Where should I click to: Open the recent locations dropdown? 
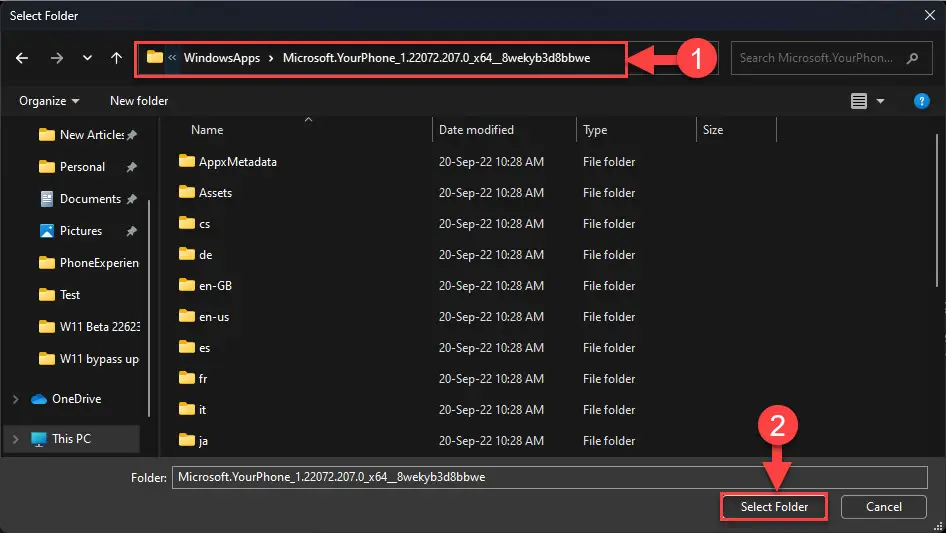tap(87, 58)
